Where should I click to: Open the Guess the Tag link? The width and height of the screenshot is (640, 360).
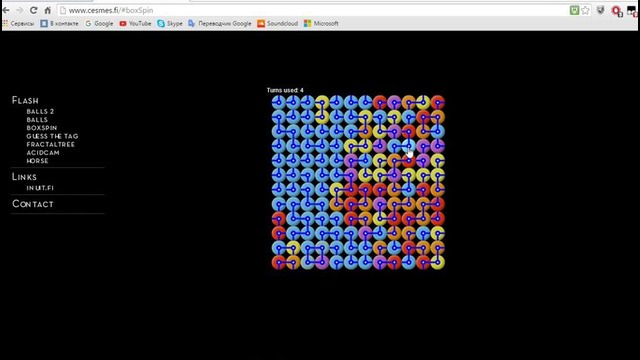coord(52,136)
